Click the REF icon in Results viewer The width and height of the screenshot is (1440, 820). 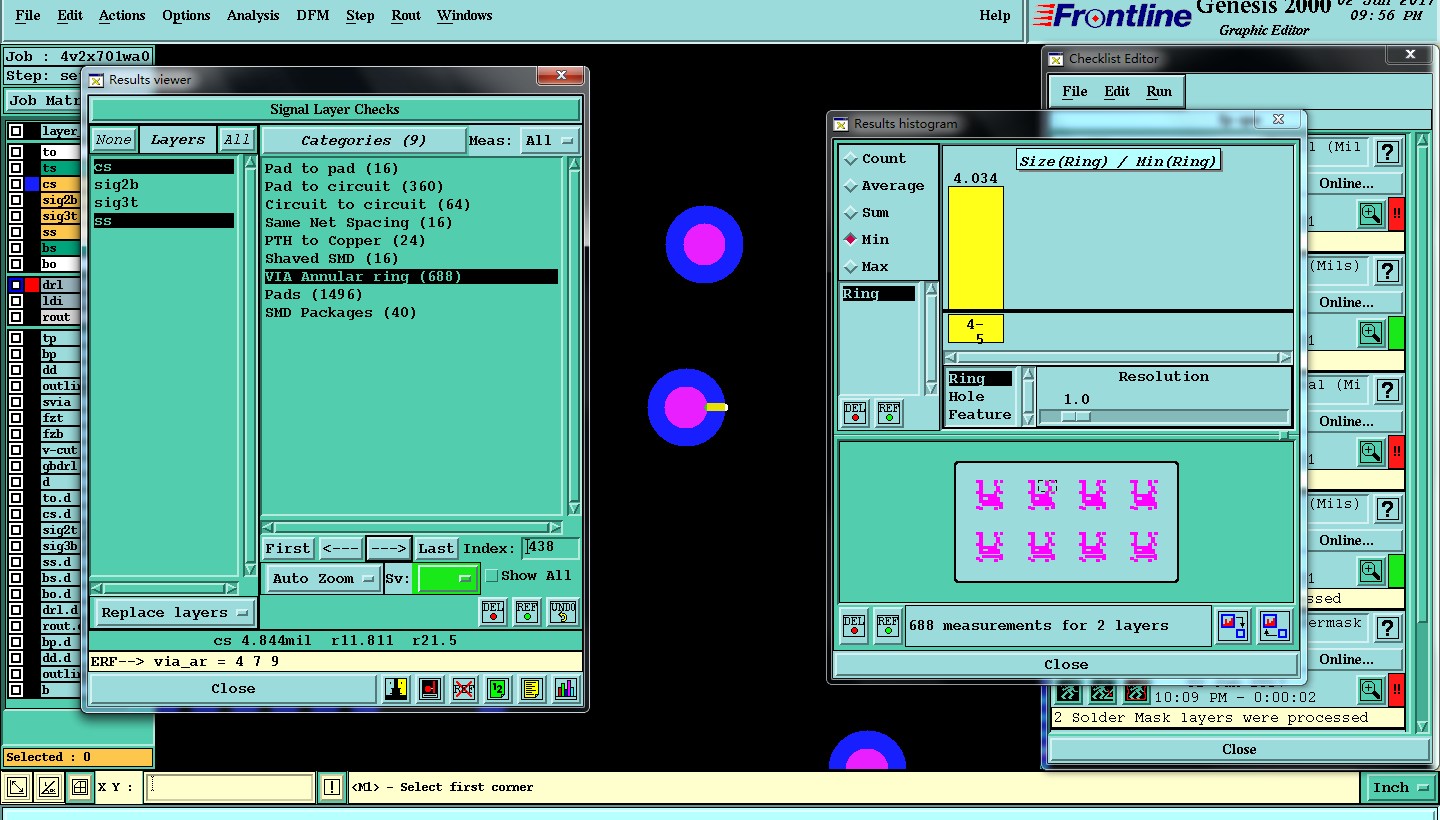click(x=527, y=611)
